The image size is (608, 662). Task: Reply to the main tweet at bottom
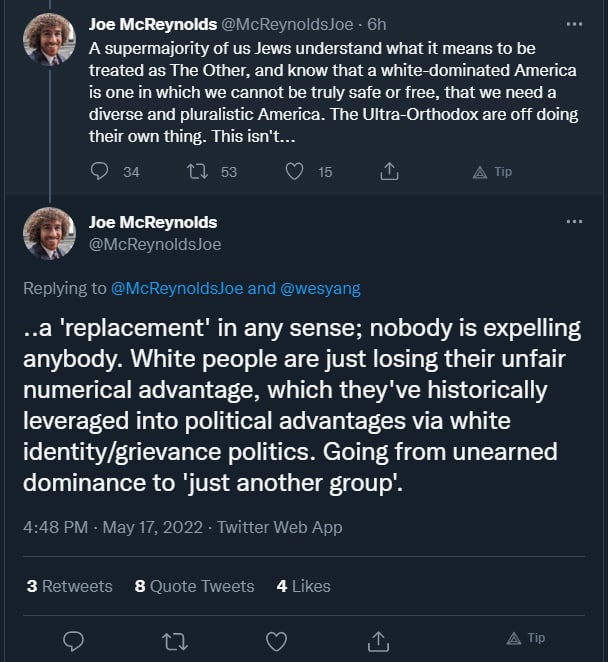(73, 639)
